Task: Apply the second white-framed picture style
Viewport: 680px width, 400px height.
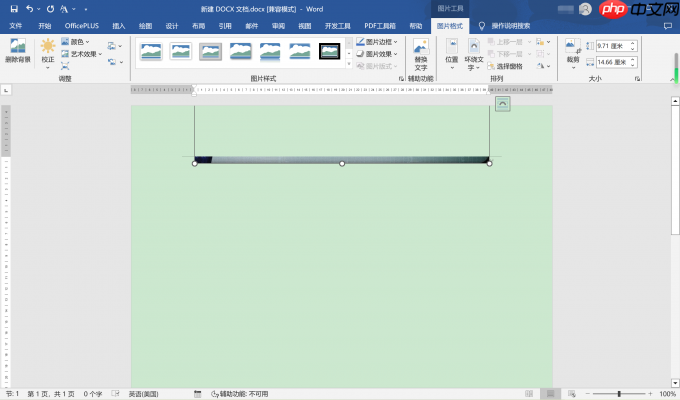Action: 180,51
